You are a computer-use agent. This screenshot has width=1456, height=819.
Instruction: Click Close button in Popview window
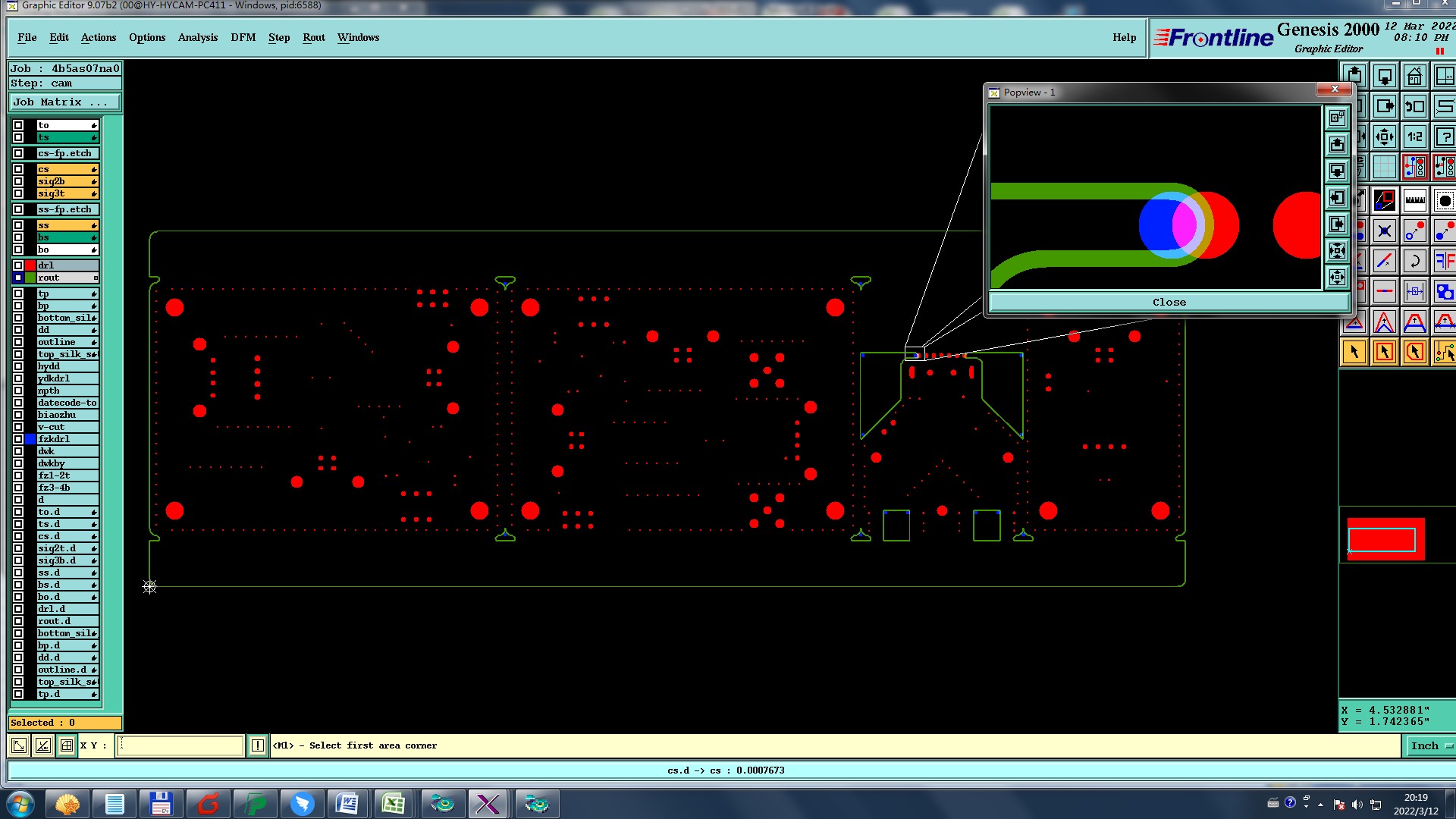(1169, 302)
